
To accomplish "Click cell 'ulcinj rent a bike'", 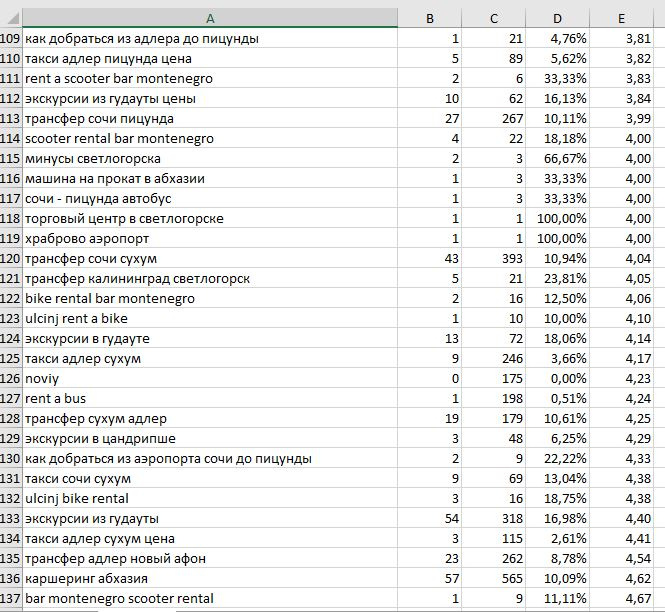I will coord(210,319).
